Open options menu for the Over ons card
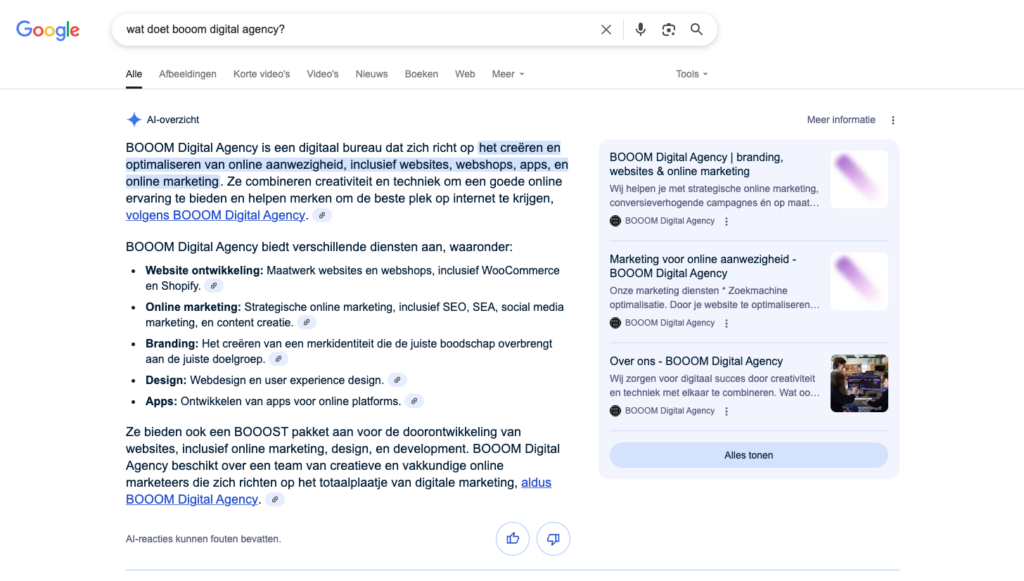 [x=726, y=411]
